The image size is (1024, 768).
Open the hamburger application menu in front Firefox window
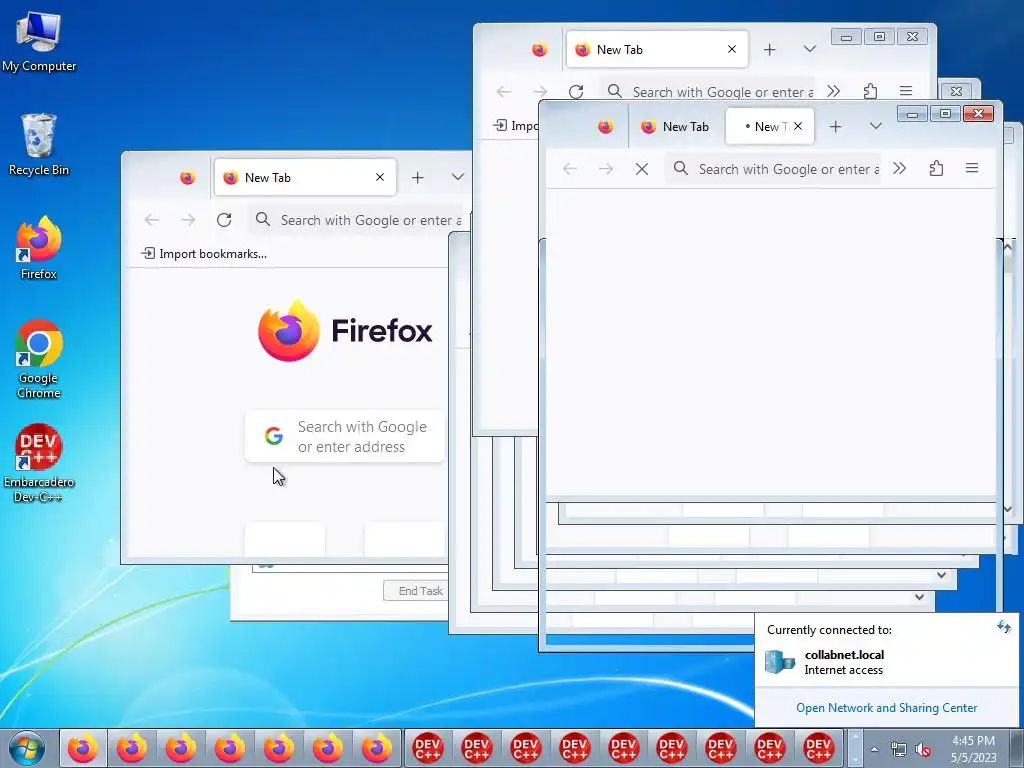(x=972, y=168)
